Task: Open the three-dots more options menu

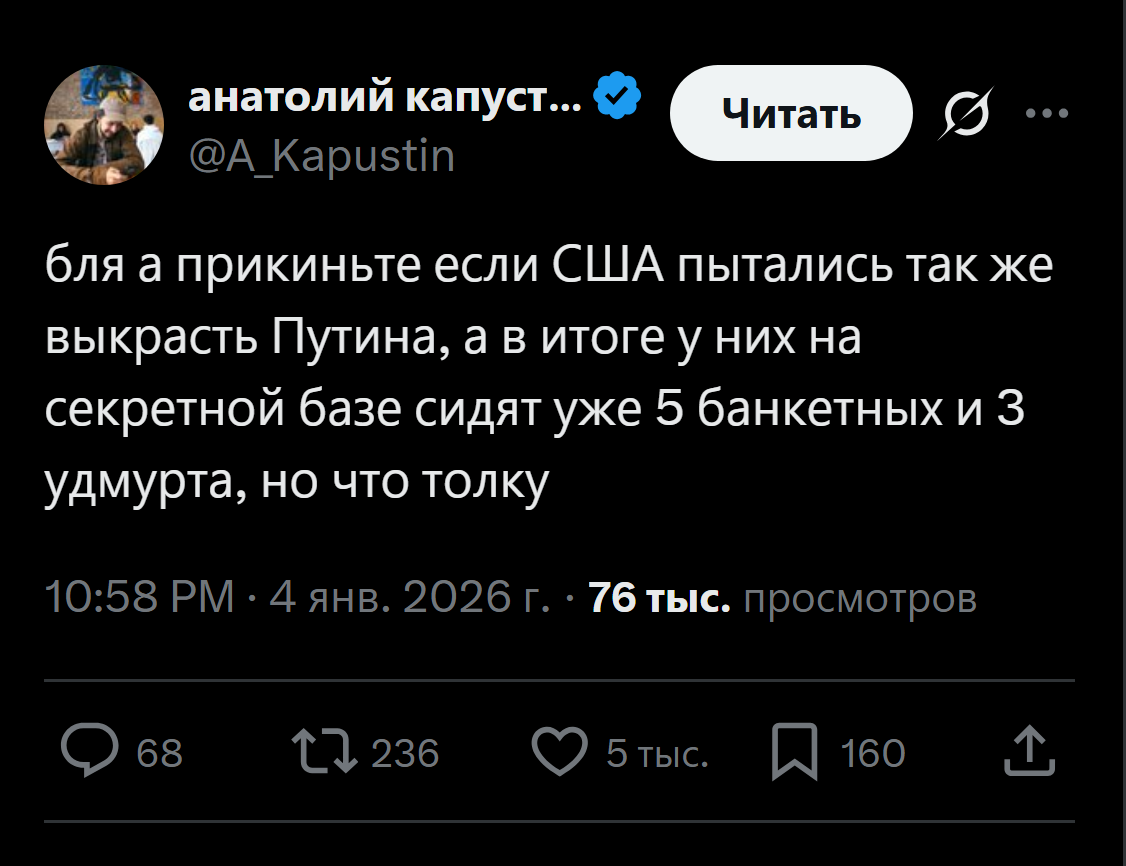Action: (x=1047, y=112)
